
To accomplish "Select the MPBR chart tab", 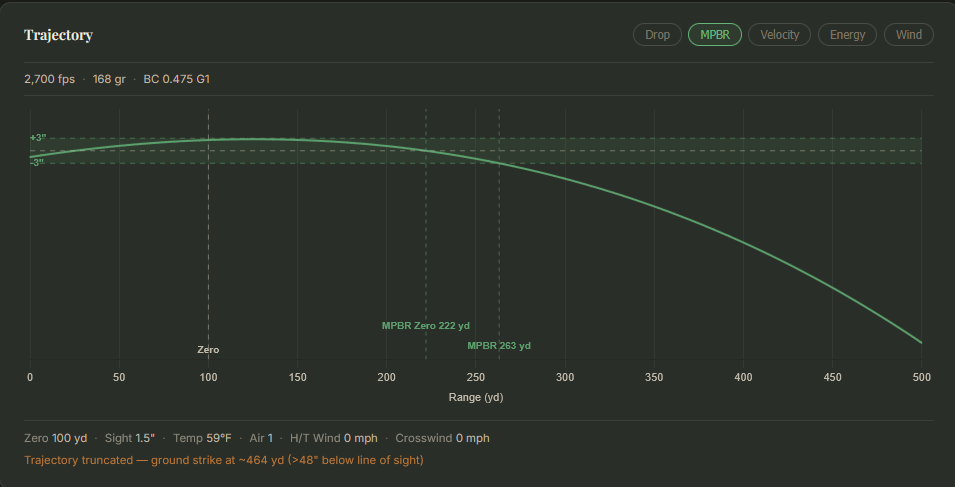I will tap(714, 35).
